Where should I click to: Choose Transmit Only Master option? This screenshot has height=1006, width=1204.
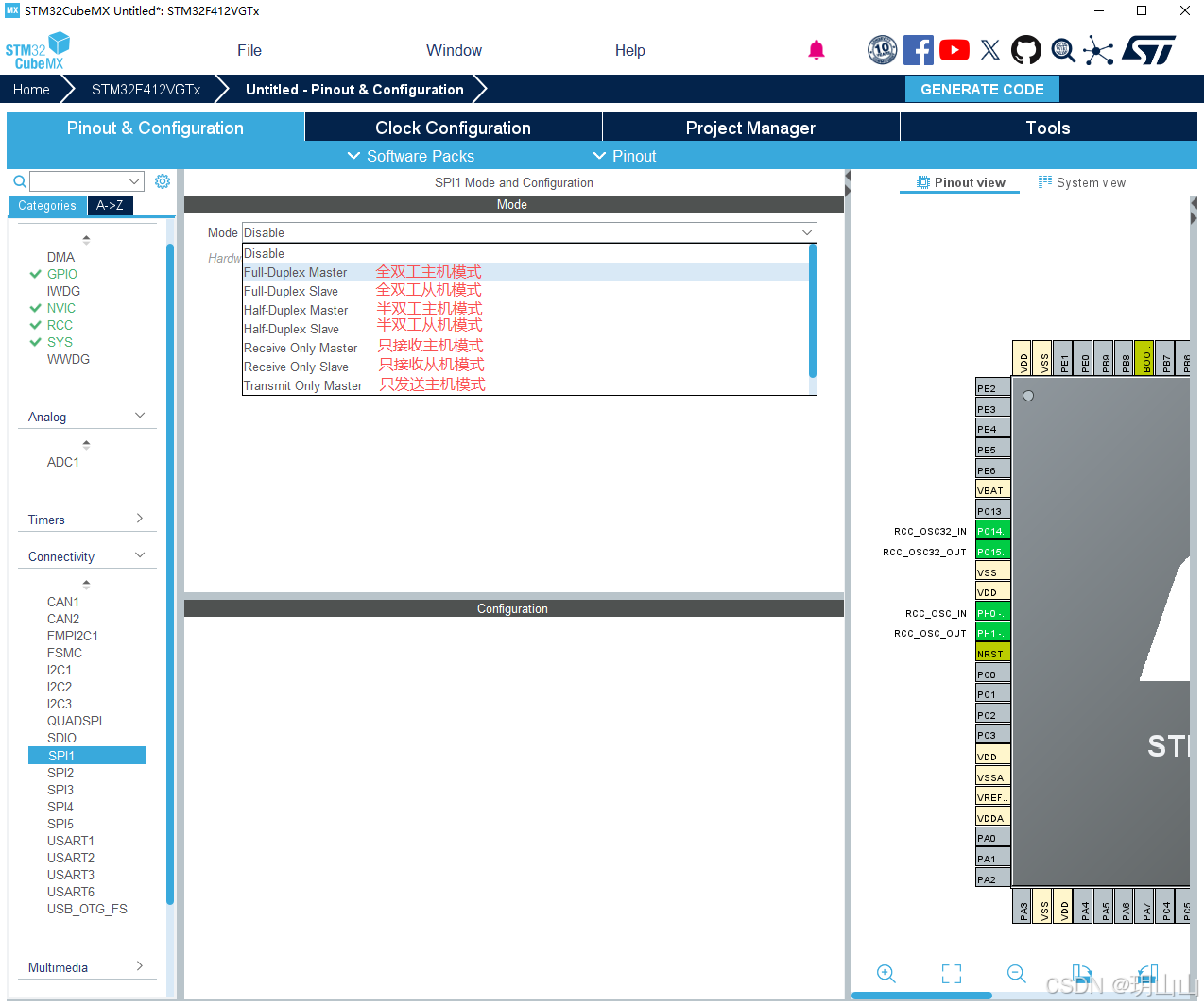click(x=525, y=385)
